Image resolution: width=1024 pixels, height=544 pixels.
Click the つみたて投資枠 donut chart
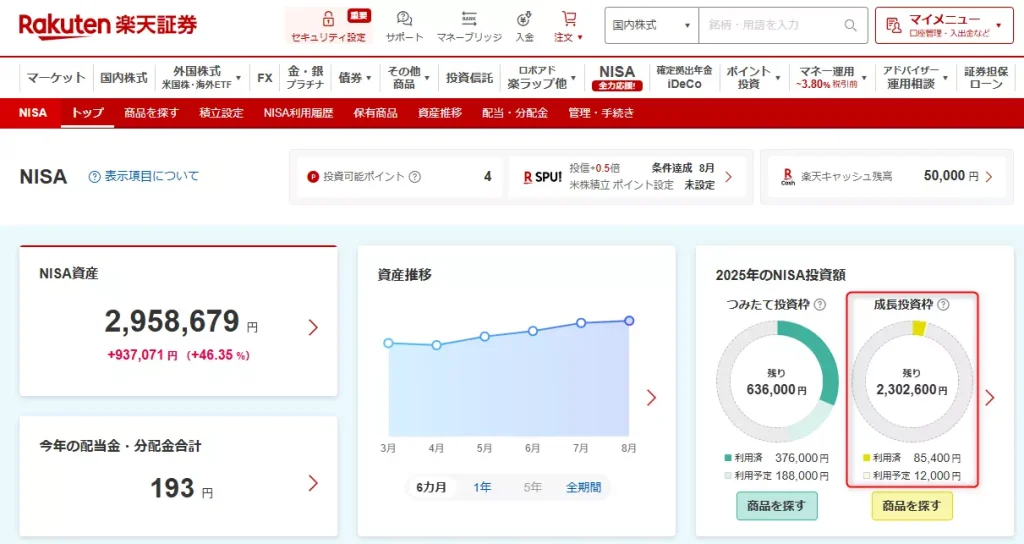pyautogui.click(x=776, y=382)
